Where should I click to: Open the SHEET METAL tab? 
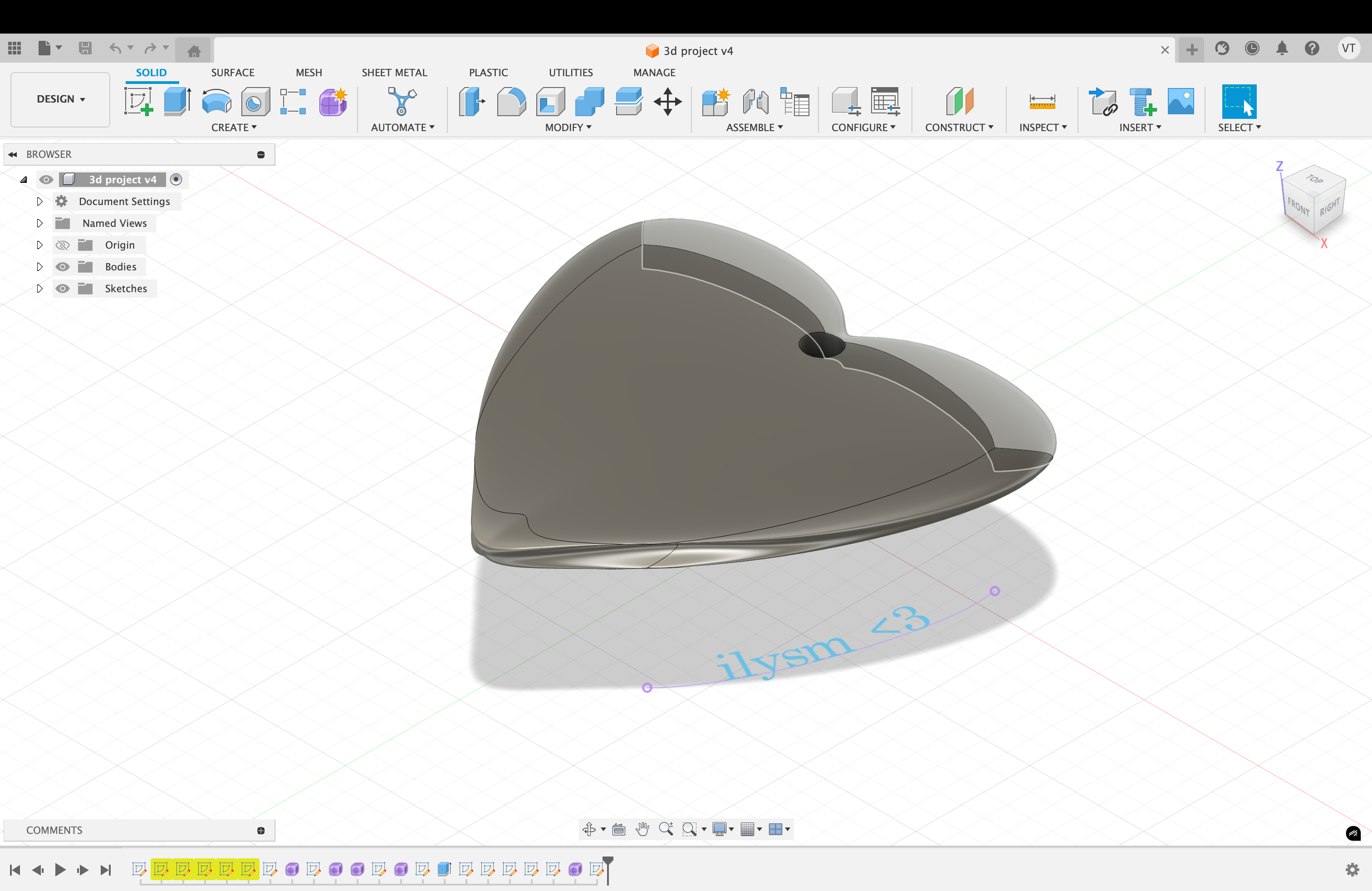pos(394,73)
